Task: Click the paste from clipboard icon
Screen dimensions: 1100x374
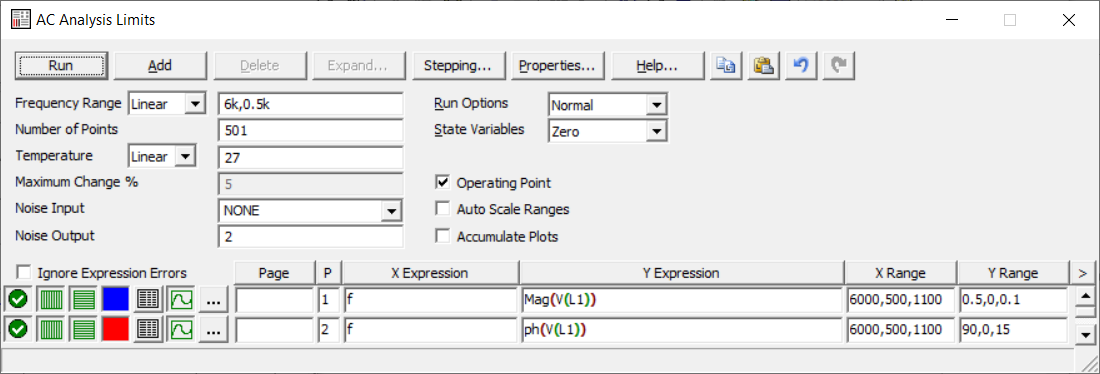Action: [x=763, y=65]
